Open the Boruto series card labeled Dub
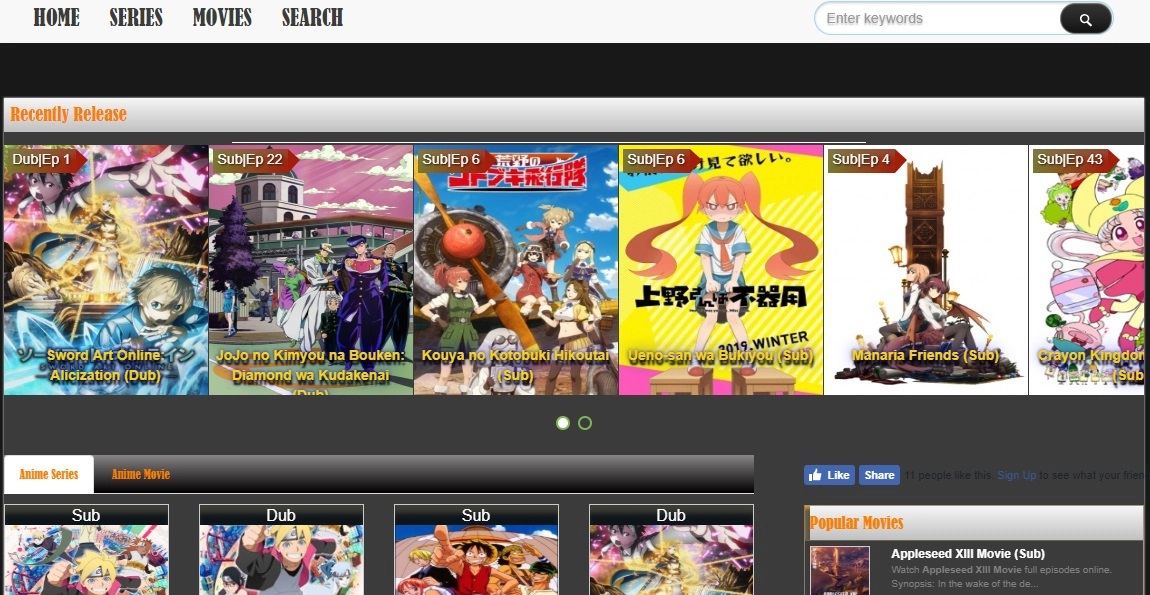Image resolution: width=1150 pixels, height=595 pixels. tap(282, 550)
